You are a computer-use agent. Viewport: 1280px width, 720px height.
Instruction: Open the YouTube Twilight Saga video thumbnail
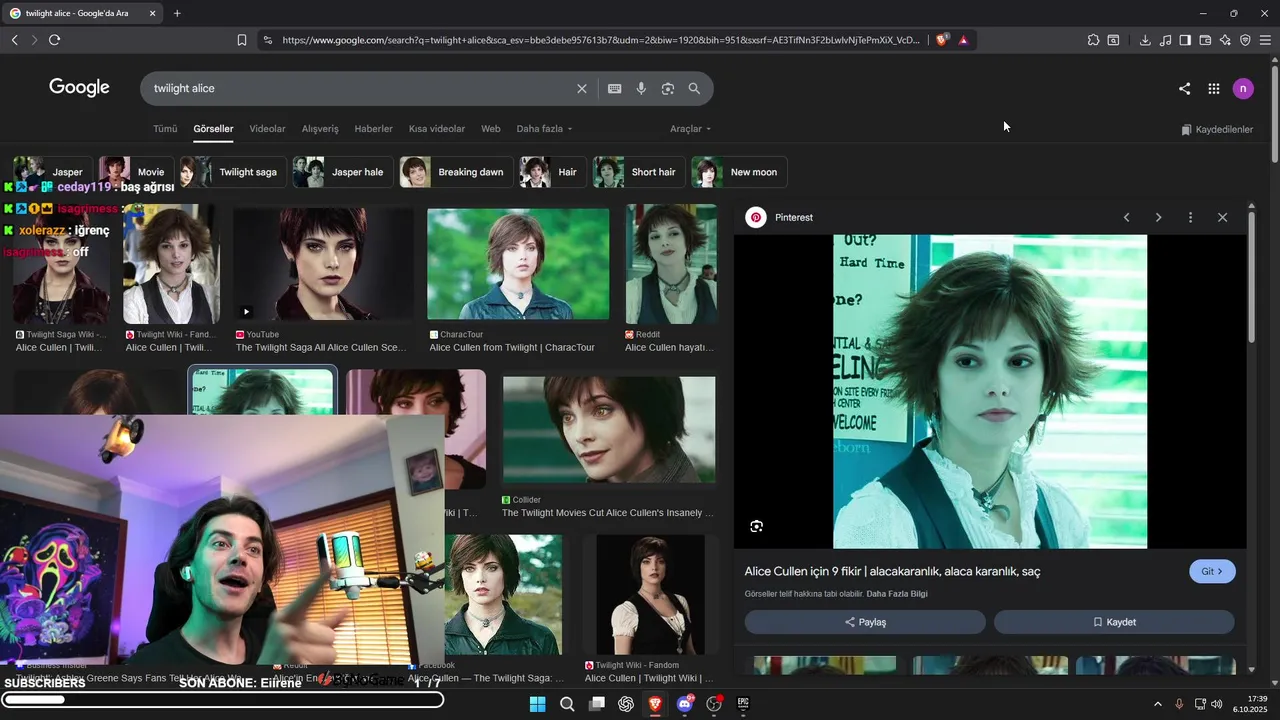[323, 264]
